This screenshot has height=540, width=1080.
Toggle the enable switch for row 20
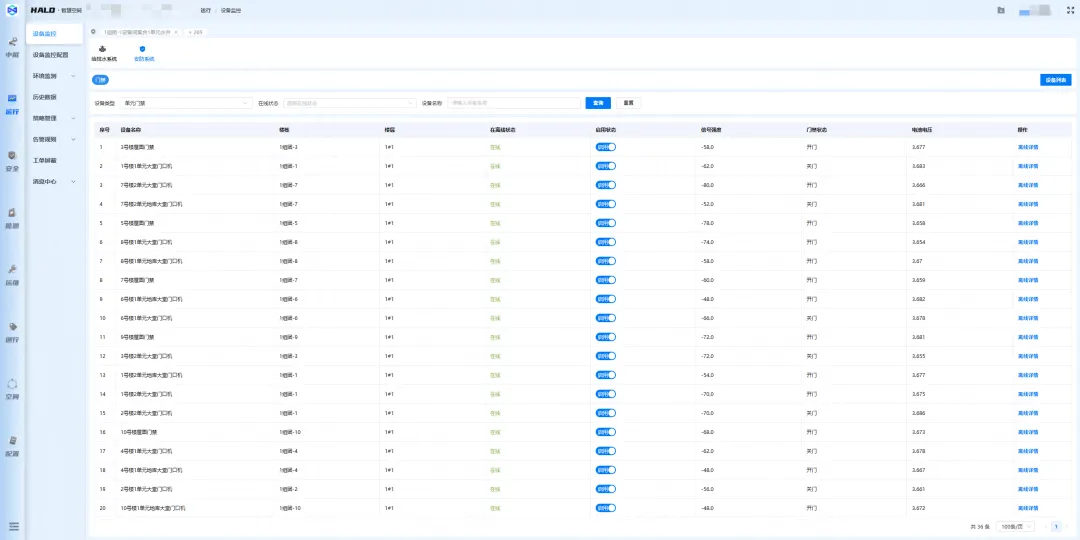click(x=605, y=508)
